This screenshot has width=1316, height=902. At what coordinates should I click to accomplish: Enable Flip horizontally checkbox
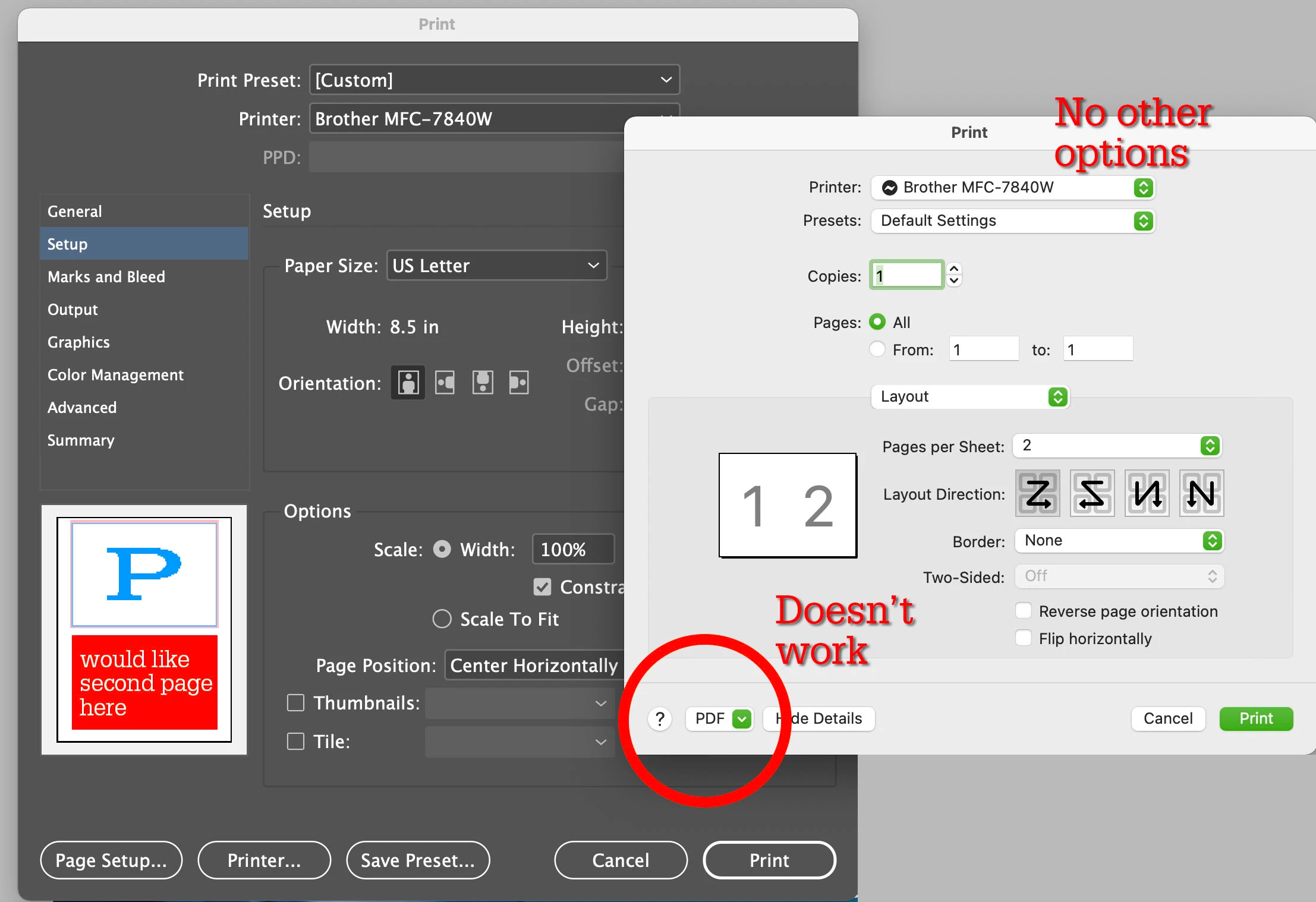point(1024,639)
